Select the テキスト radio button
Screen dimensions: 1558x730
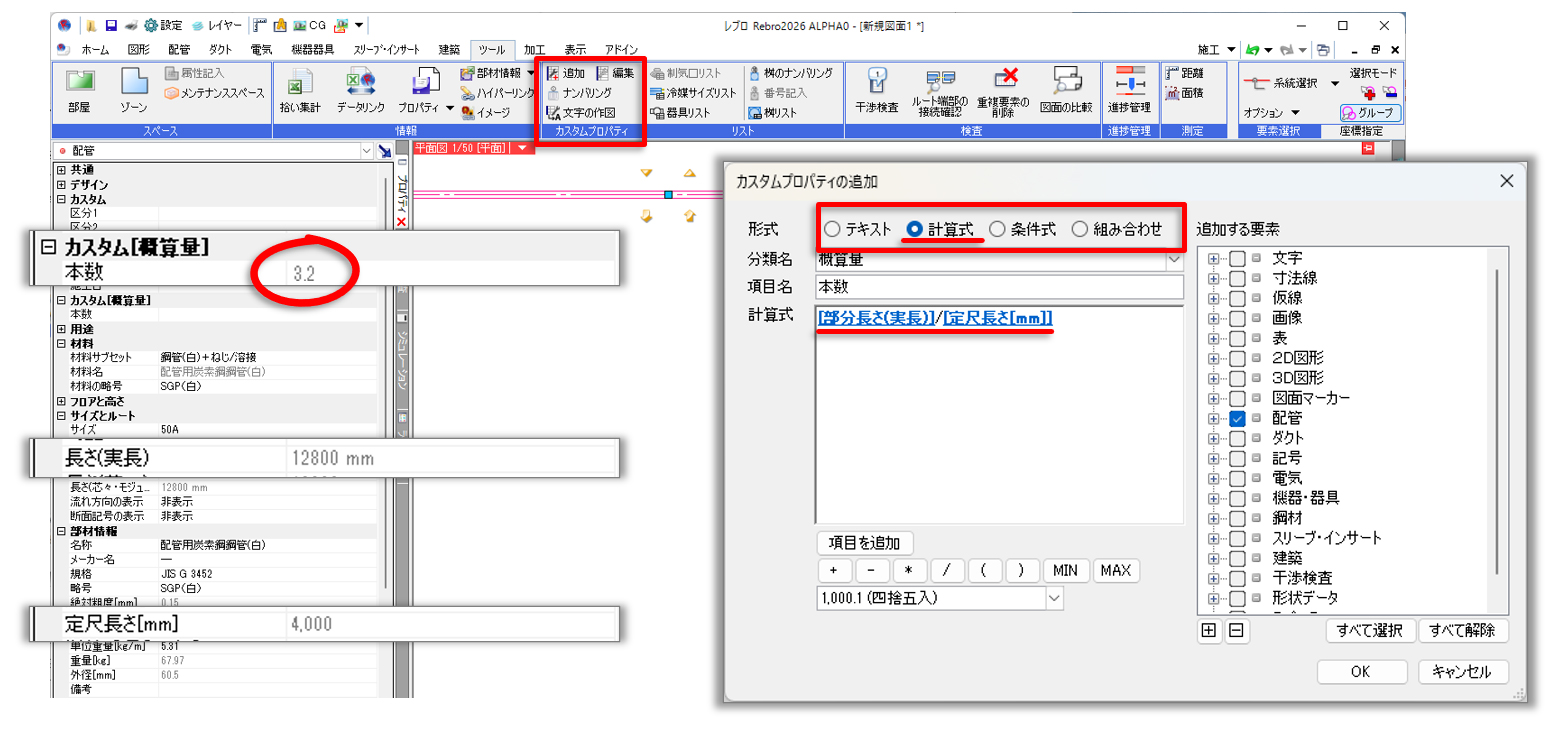[x=832, y=229]
